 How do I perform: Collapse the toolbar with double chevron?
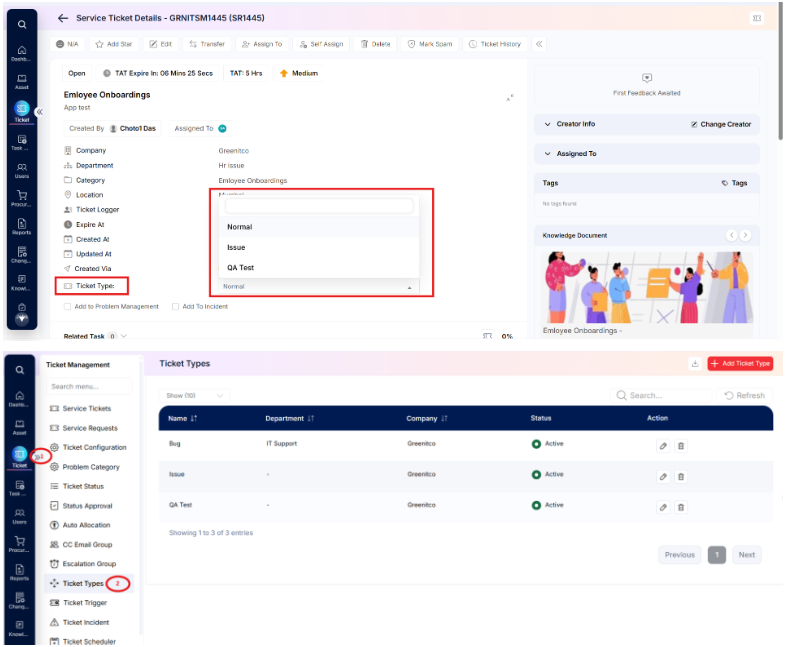pos(539,44)
